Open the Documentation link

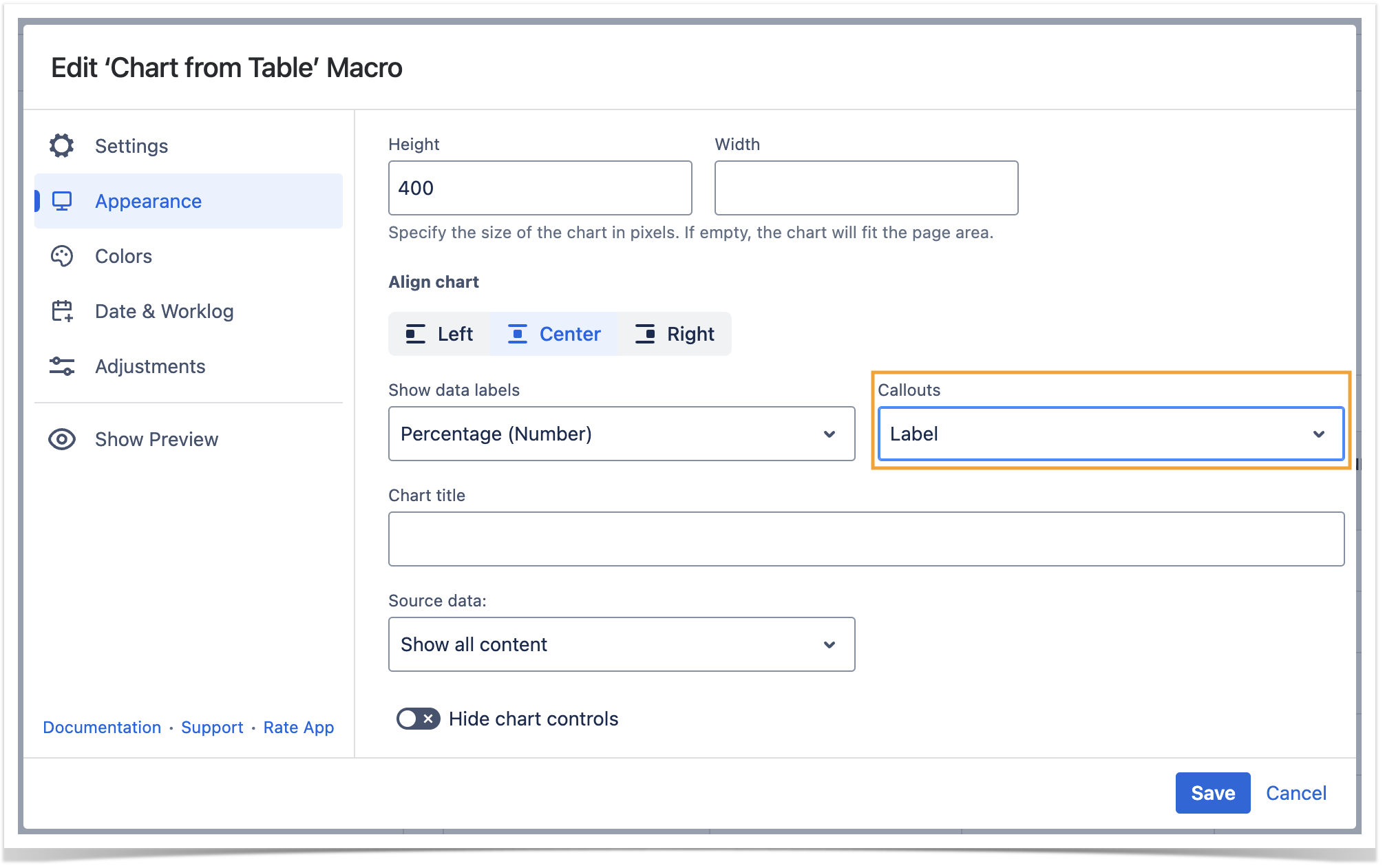tap(102, 728)
